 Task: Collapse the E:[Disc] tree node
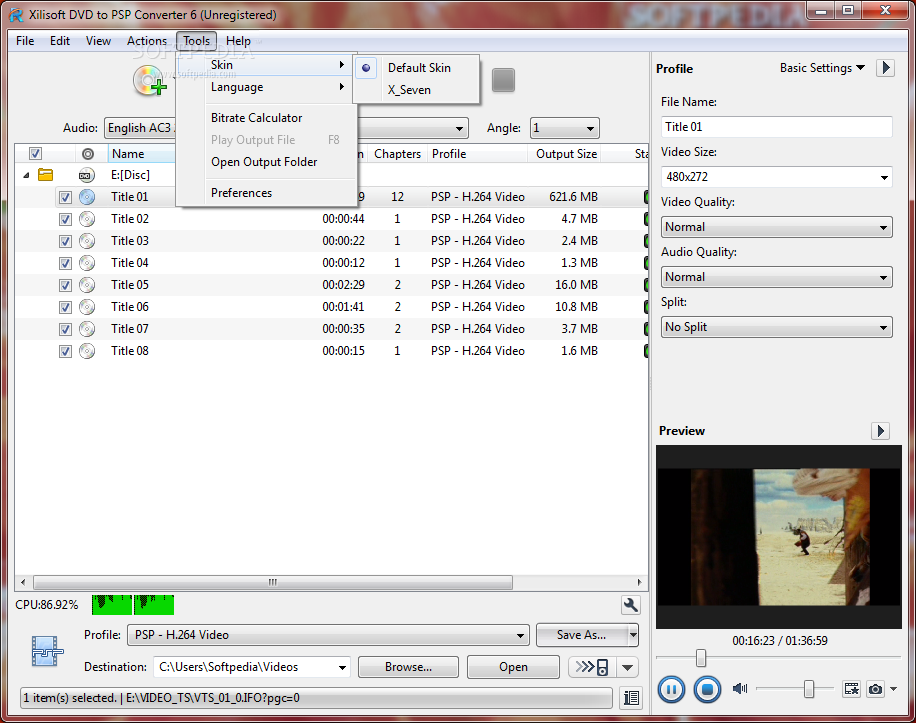[x=26, y=175]
